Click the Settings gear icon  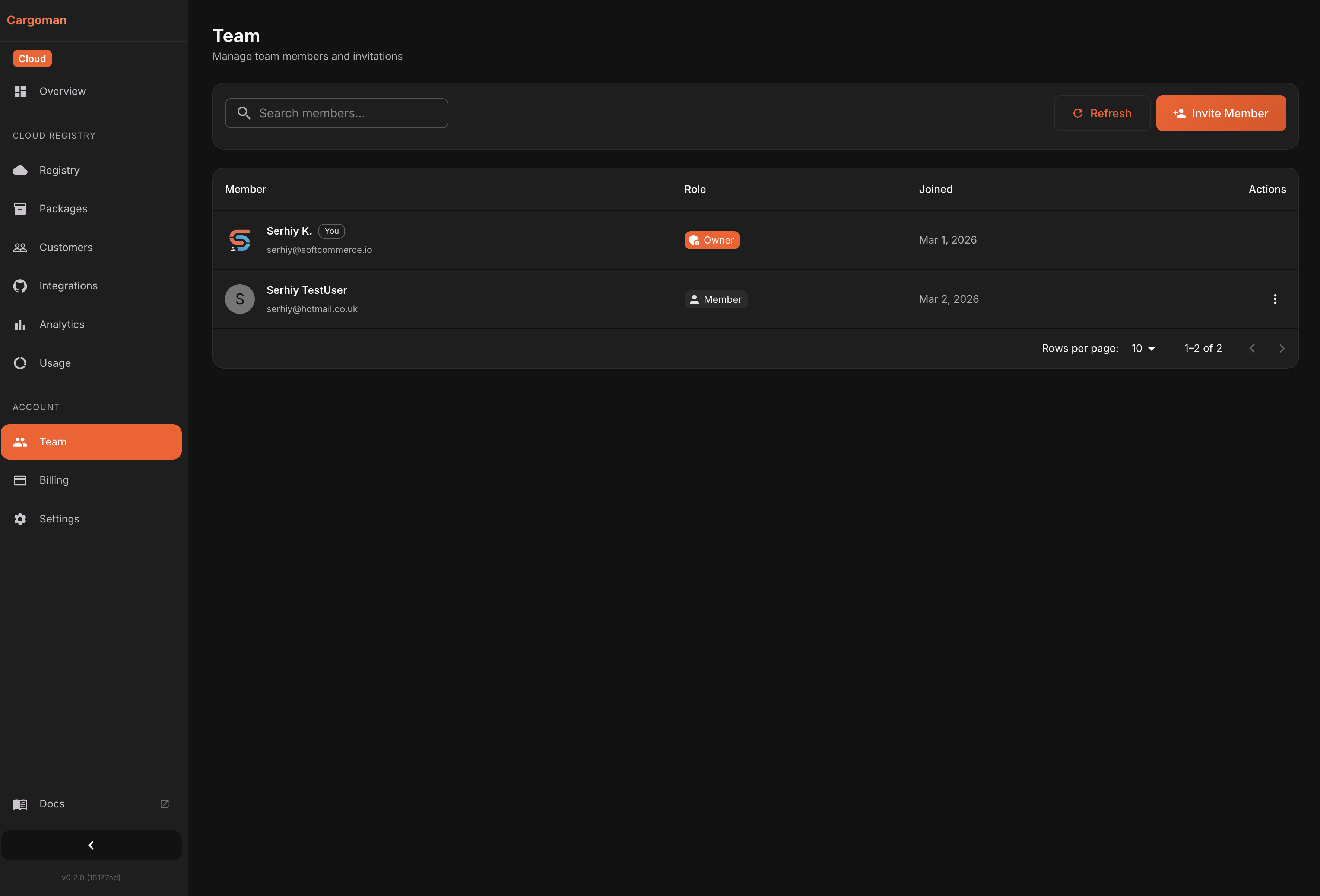pyautogui.click(x=20, y=518)
